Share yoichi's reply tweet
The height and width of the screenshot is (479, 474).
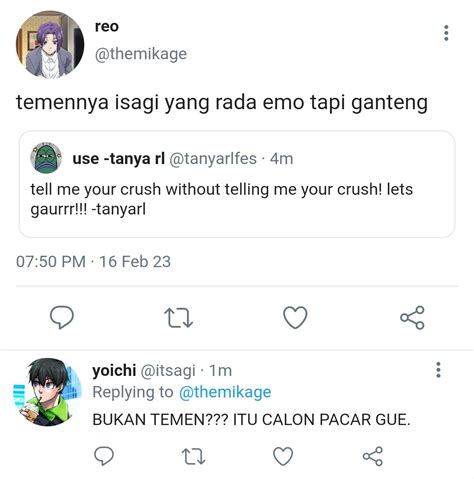(x=373, y=456)
